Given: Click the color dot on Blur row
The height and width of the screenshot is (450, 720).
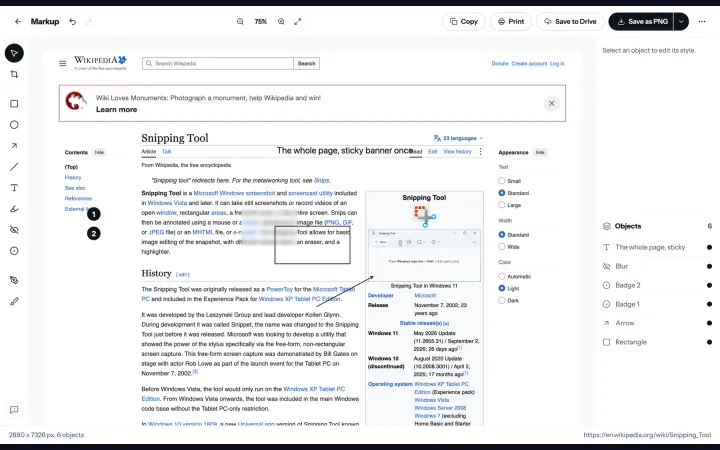Looking at the screenshot, I should 709,266.
